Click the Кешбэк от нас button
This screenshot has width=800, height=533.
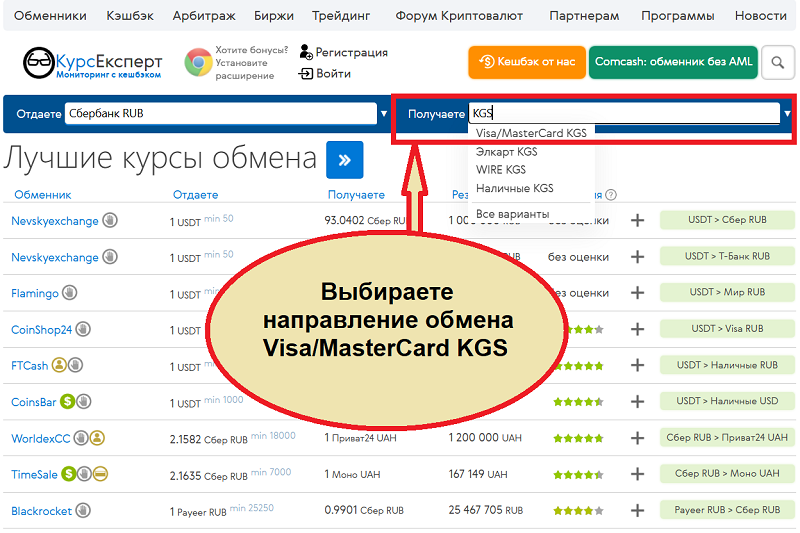tap(527, 62)
